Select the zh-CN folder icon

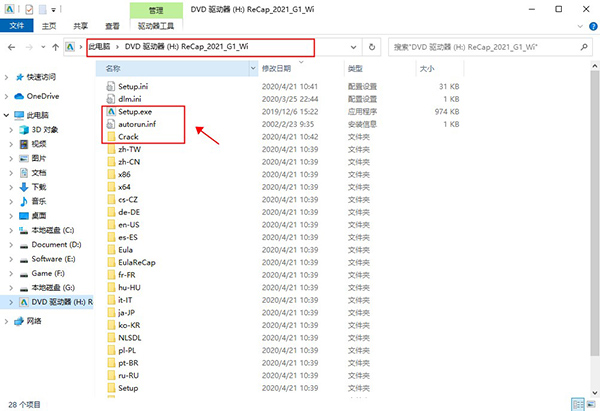tap(111, 162)
